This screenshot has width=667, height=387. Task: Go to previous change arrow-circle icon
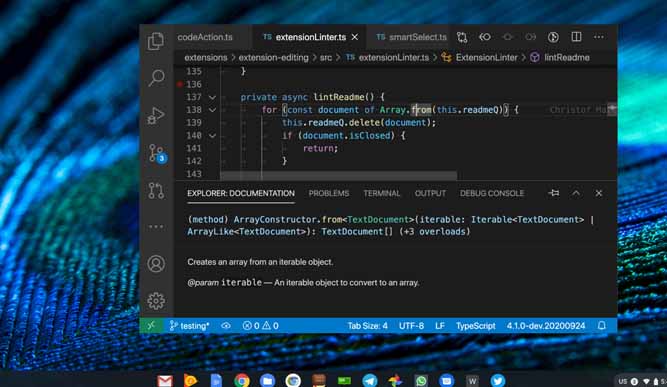click(x=485, y=37)
